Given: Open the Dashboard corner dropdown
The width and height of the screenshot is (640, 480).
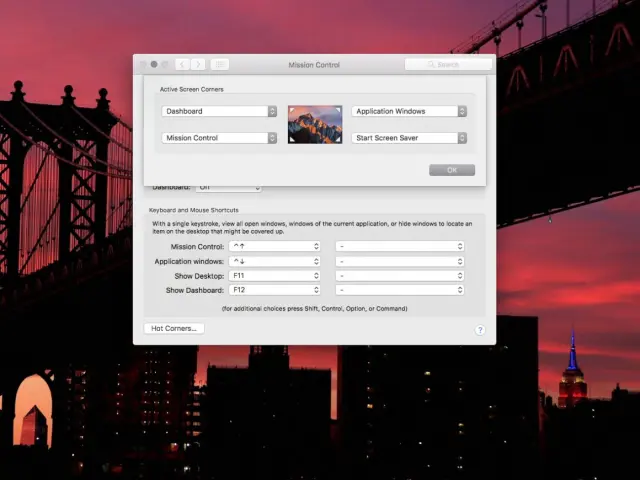Looking at the screenshot, I should point(219,111).
